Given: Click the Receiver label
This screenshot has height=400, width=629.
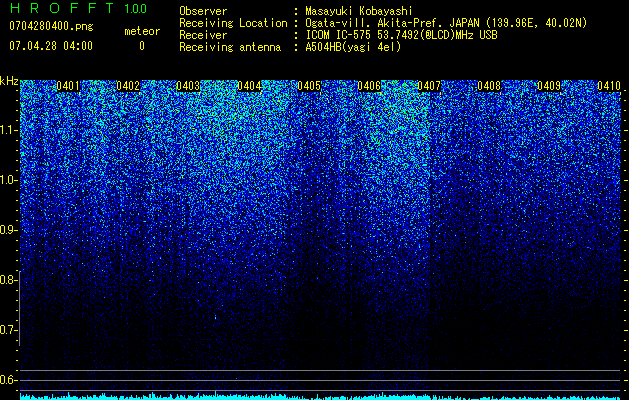Looking at the screenshot, I should (203, 35).
